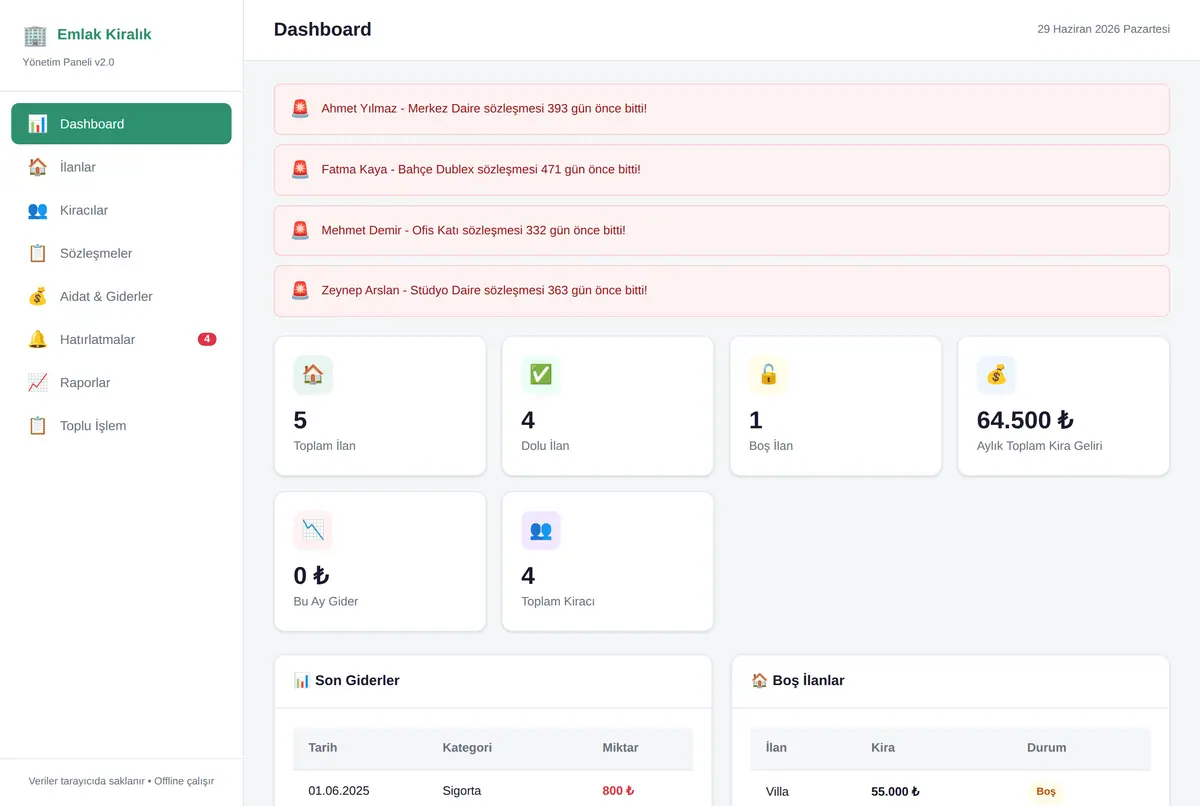This screenshot has height=806, width=1200.
Task: Click the siren icon on Ahmet Yılmaz alert
Action: [x=300, y=108]
